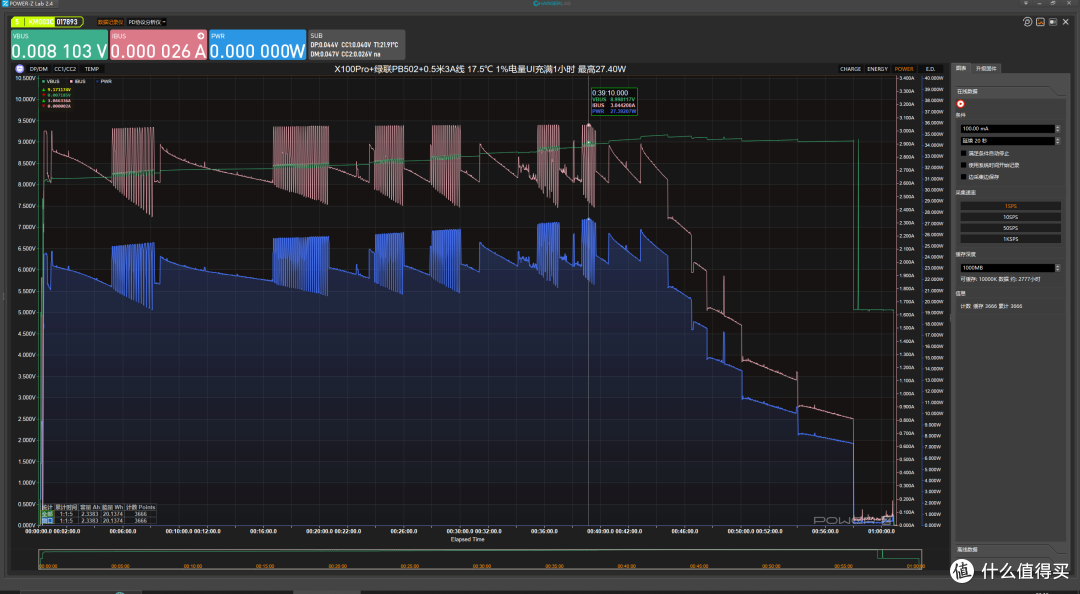Toggle the panel layout icon beside the chart icon

tap(1053, 22)
